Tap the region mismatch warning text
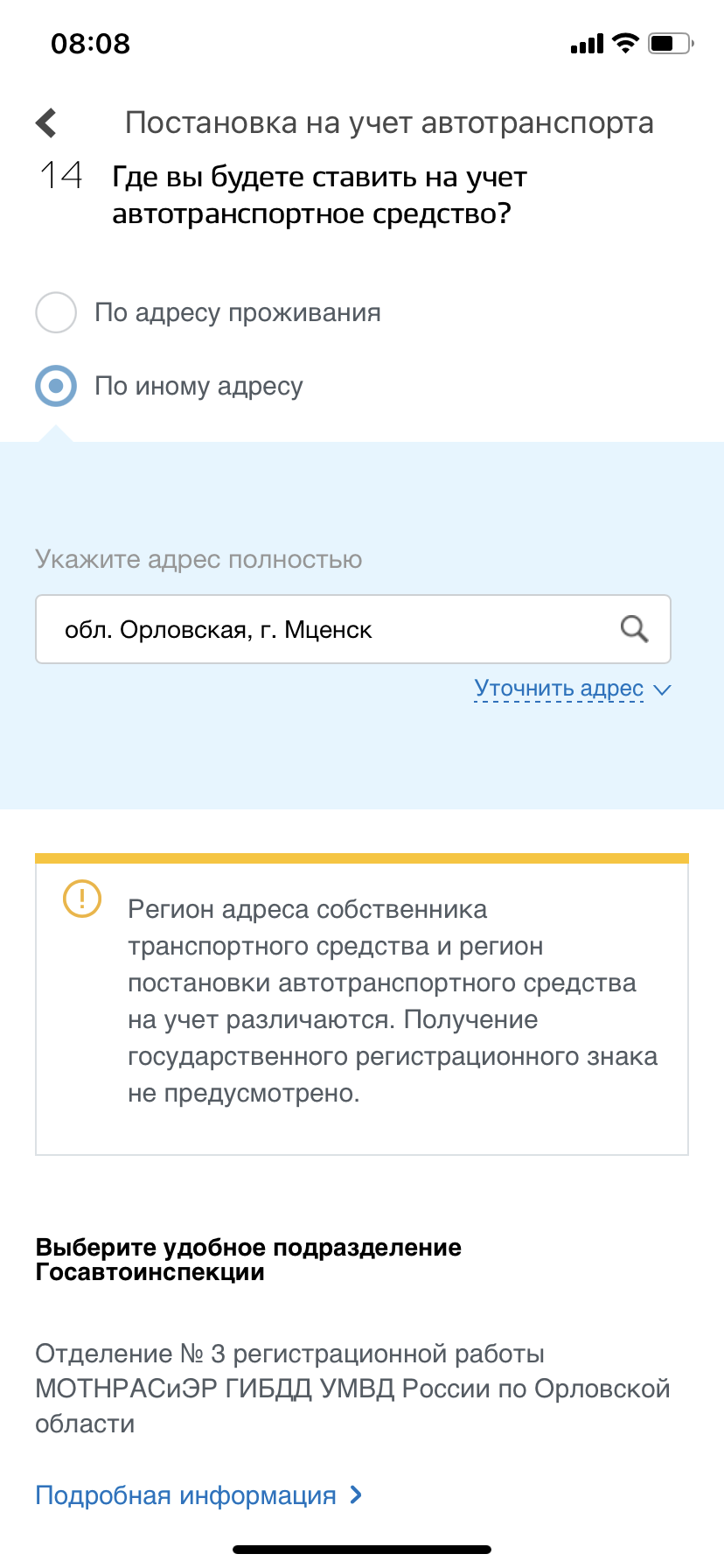 (x=392, y=1001)
